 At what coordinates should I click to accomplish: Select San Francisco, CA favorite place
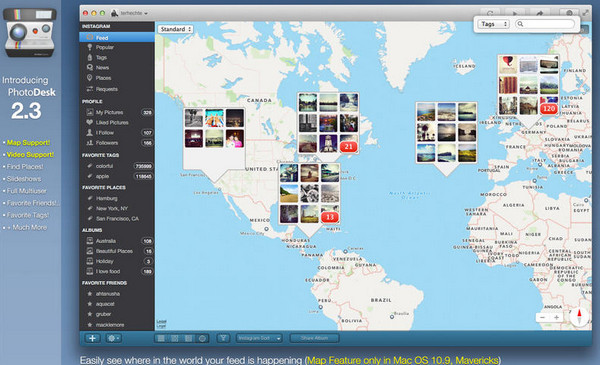[x=117, y=218]
